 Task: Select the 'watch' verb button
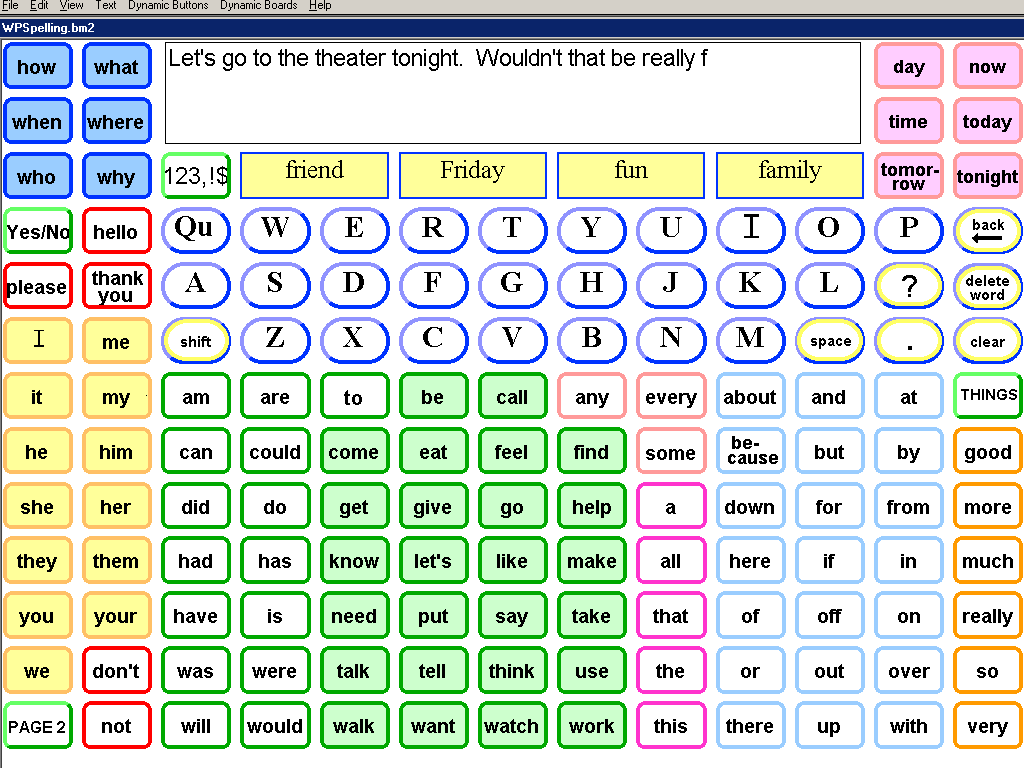(x=512, y=726)
